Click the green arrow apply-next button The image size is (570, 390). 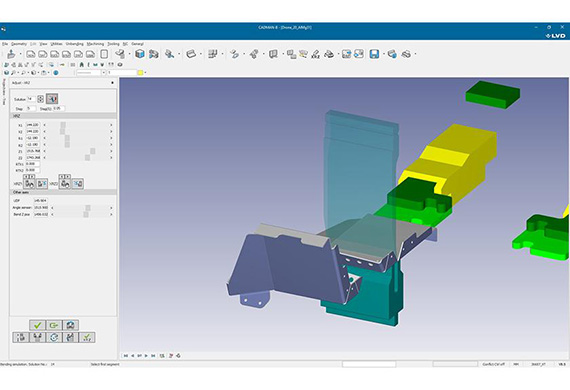pyautogui.click(x=54, y=325)
